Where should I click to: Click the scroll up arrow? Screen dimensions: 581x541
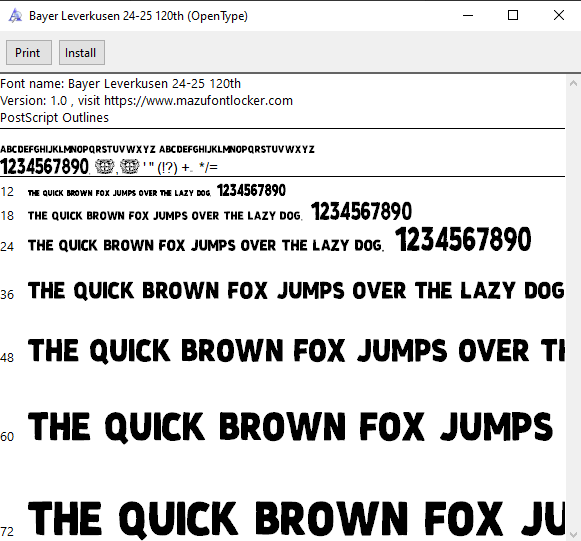[573, 83]
